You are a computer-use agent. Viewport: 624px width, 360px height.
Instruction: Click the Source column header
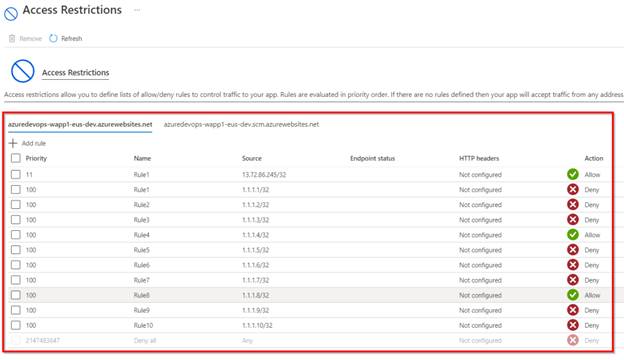pyautogui.click(x=252, y=158)
